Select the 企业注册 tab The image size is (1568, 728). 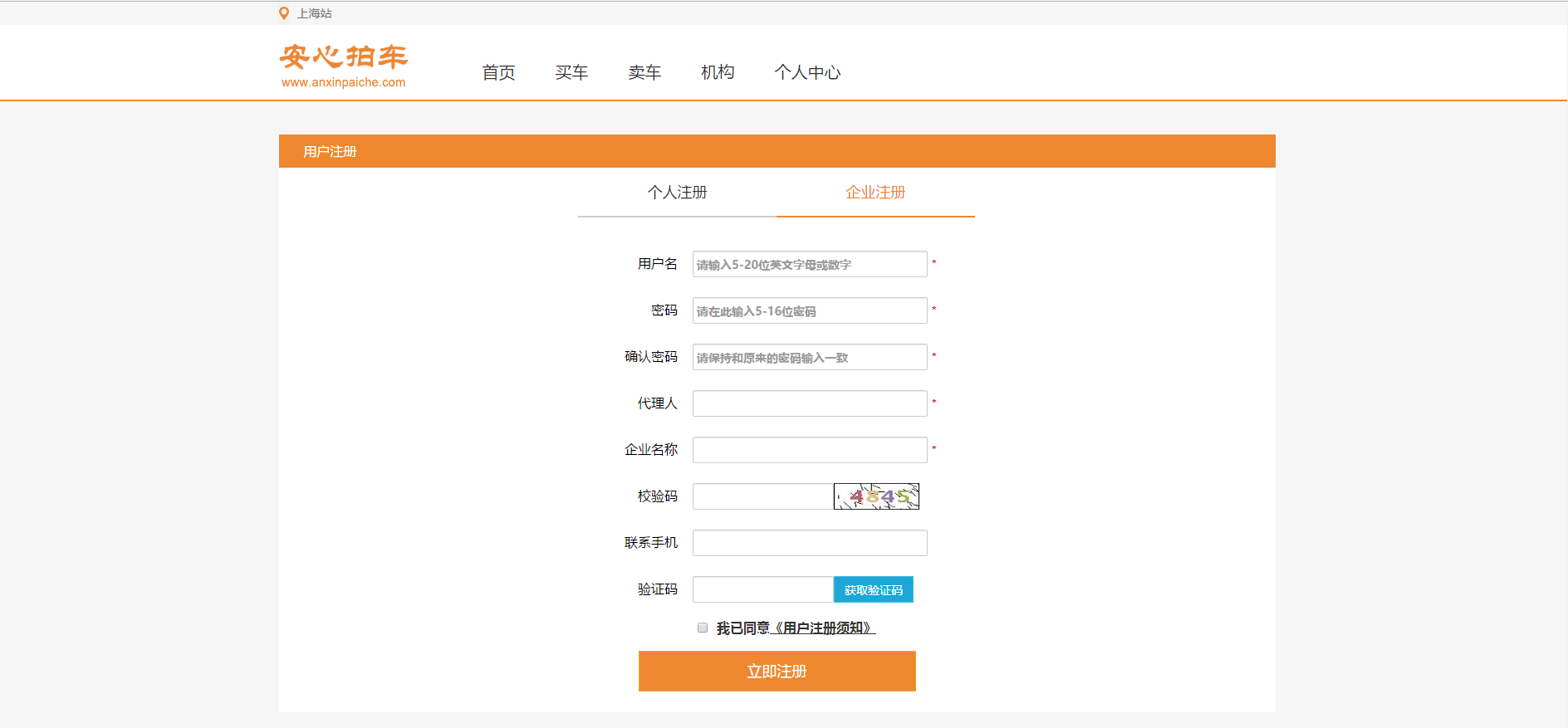pos(875,193)
